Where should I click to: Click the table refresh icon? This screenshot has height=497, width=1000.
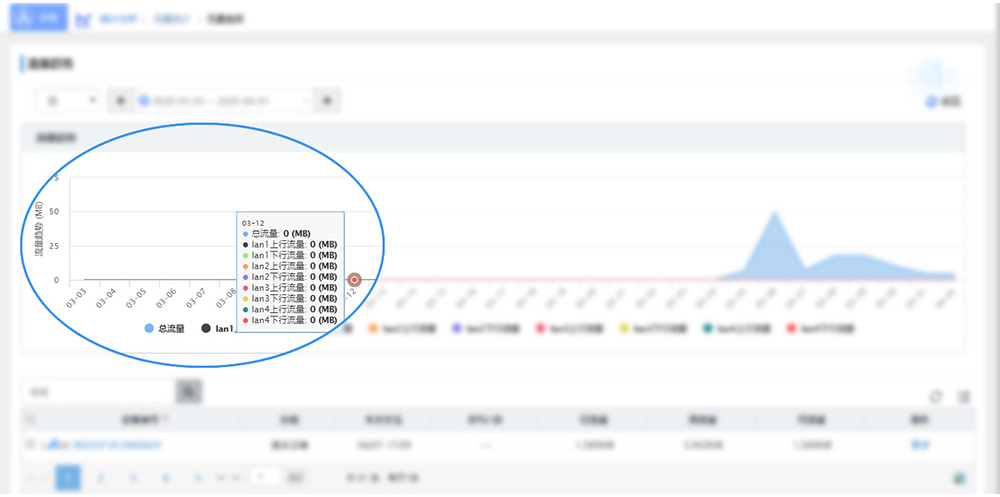(x=936, y=396)
